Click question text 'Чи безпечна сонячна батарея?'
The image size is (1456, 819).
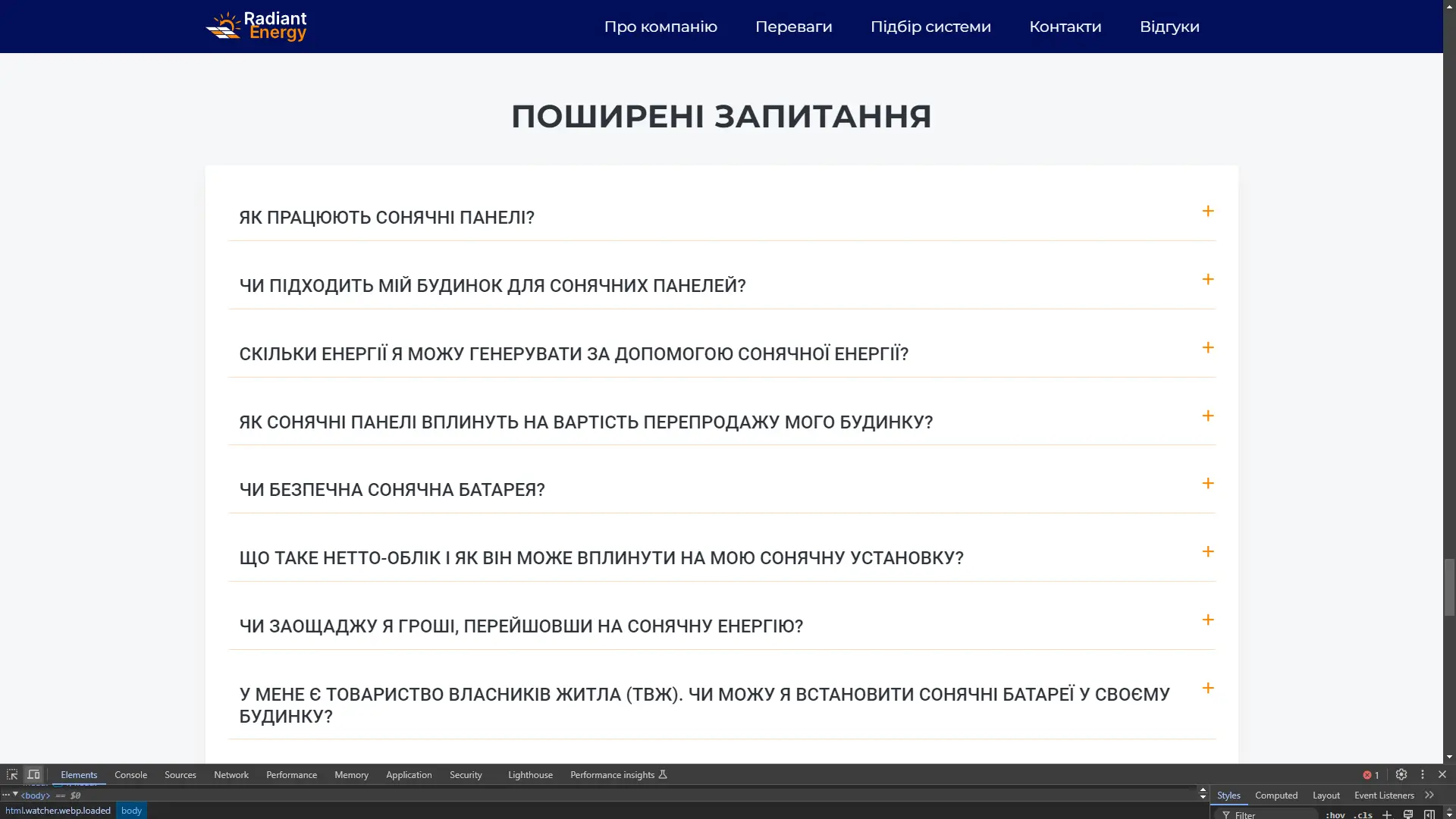[392, 490]
